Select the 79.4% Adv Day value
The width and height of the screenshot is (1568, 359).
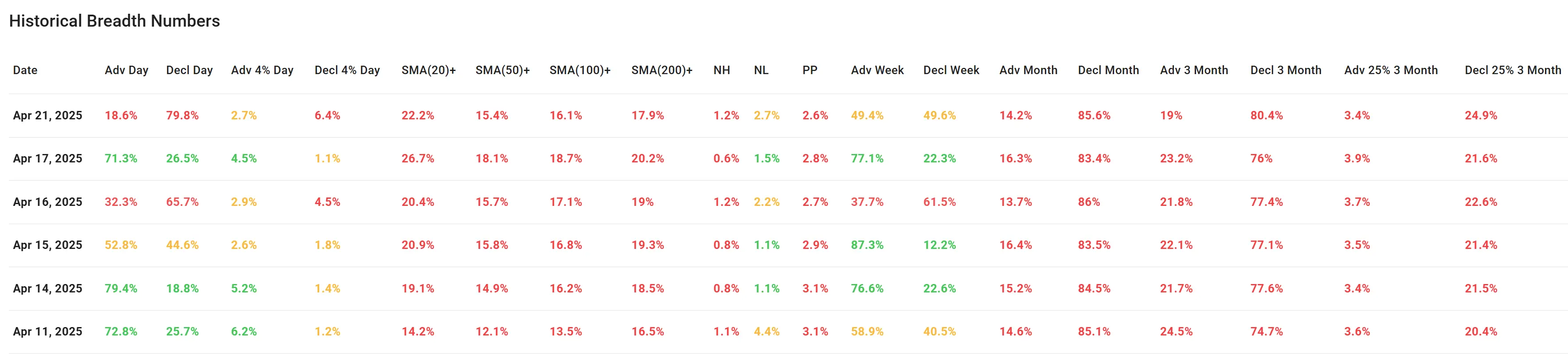pyautogui.click(x=121, y=288)
